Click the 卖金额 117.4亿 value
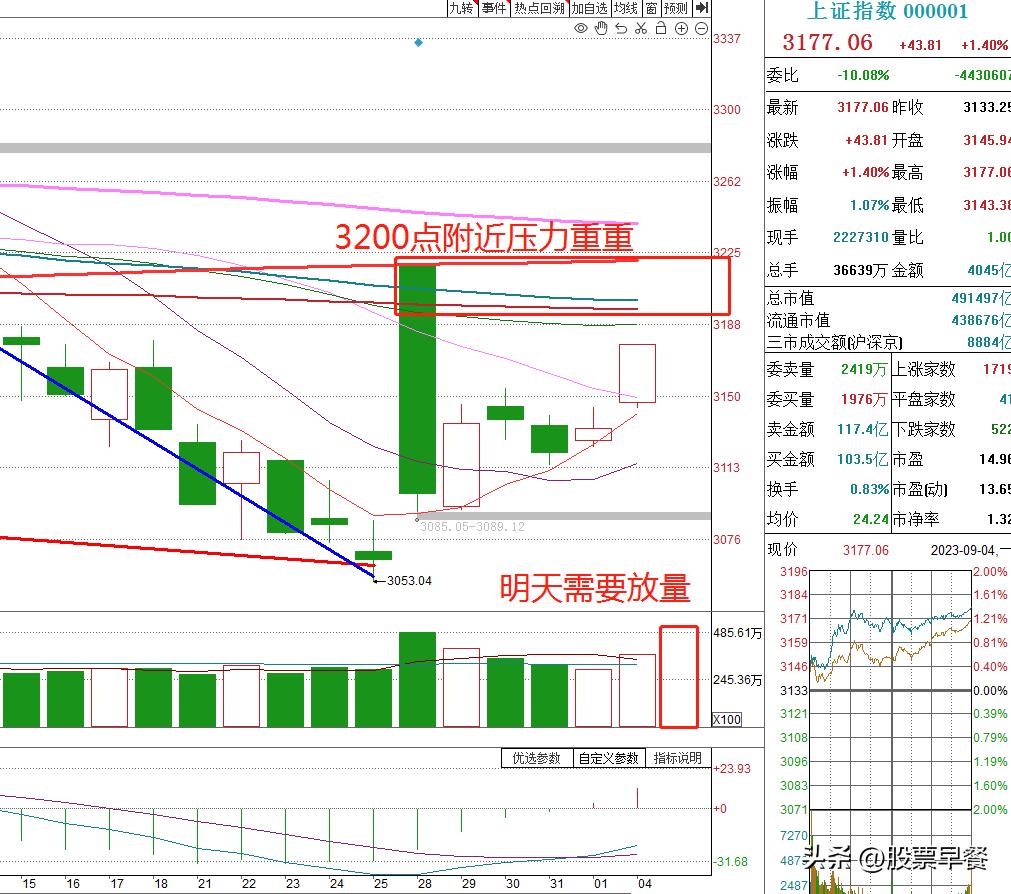The image size is (1011, 894). pos(863,429)
